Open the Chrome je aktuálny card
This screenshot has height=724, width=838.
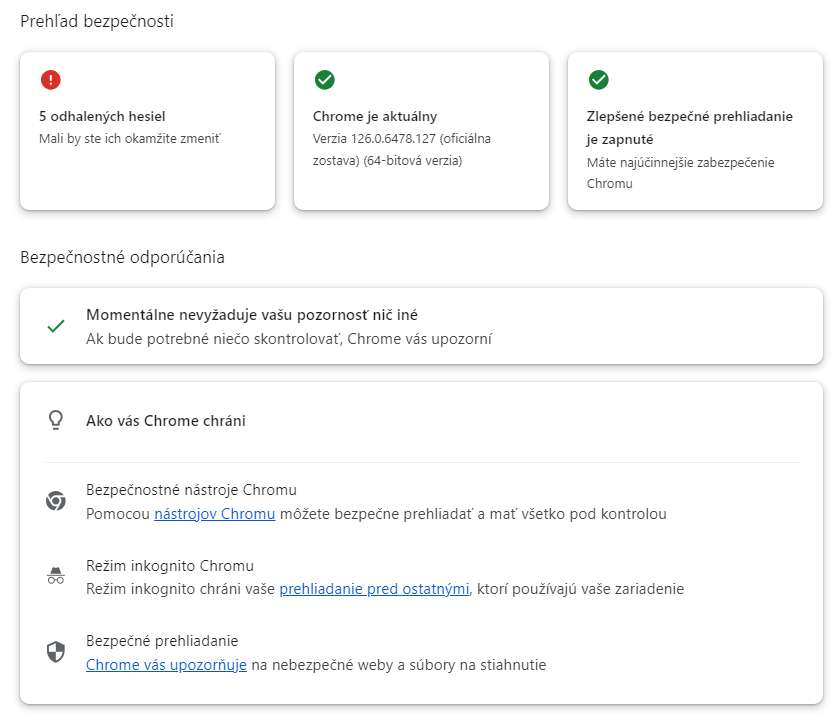tap(421, 131)
